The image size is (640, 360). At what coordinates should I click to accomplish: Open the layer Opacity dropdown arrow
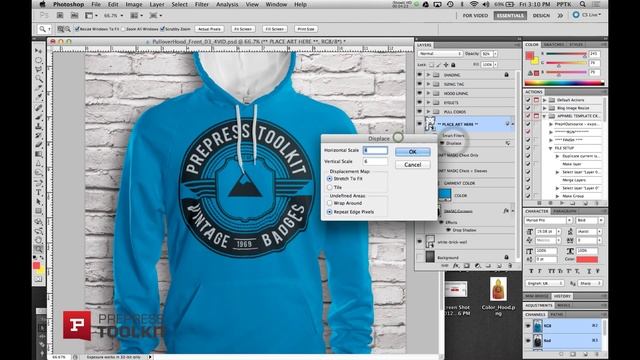[x=496, y=54]
